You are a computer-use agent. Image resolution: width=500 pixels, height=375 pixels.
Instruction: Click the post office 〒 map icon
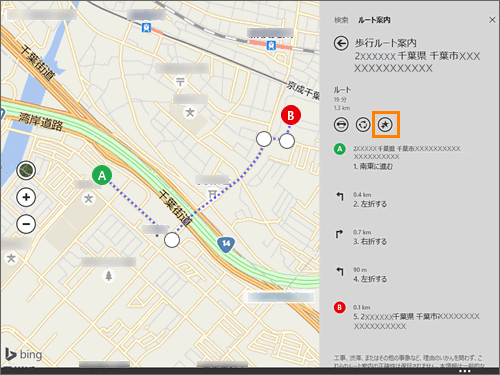click(x=180, y=81)
